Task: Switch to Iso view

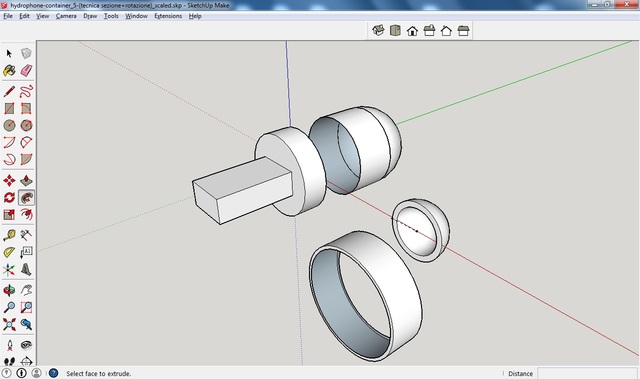Action: pyautogui.click(x=378, y=31)
